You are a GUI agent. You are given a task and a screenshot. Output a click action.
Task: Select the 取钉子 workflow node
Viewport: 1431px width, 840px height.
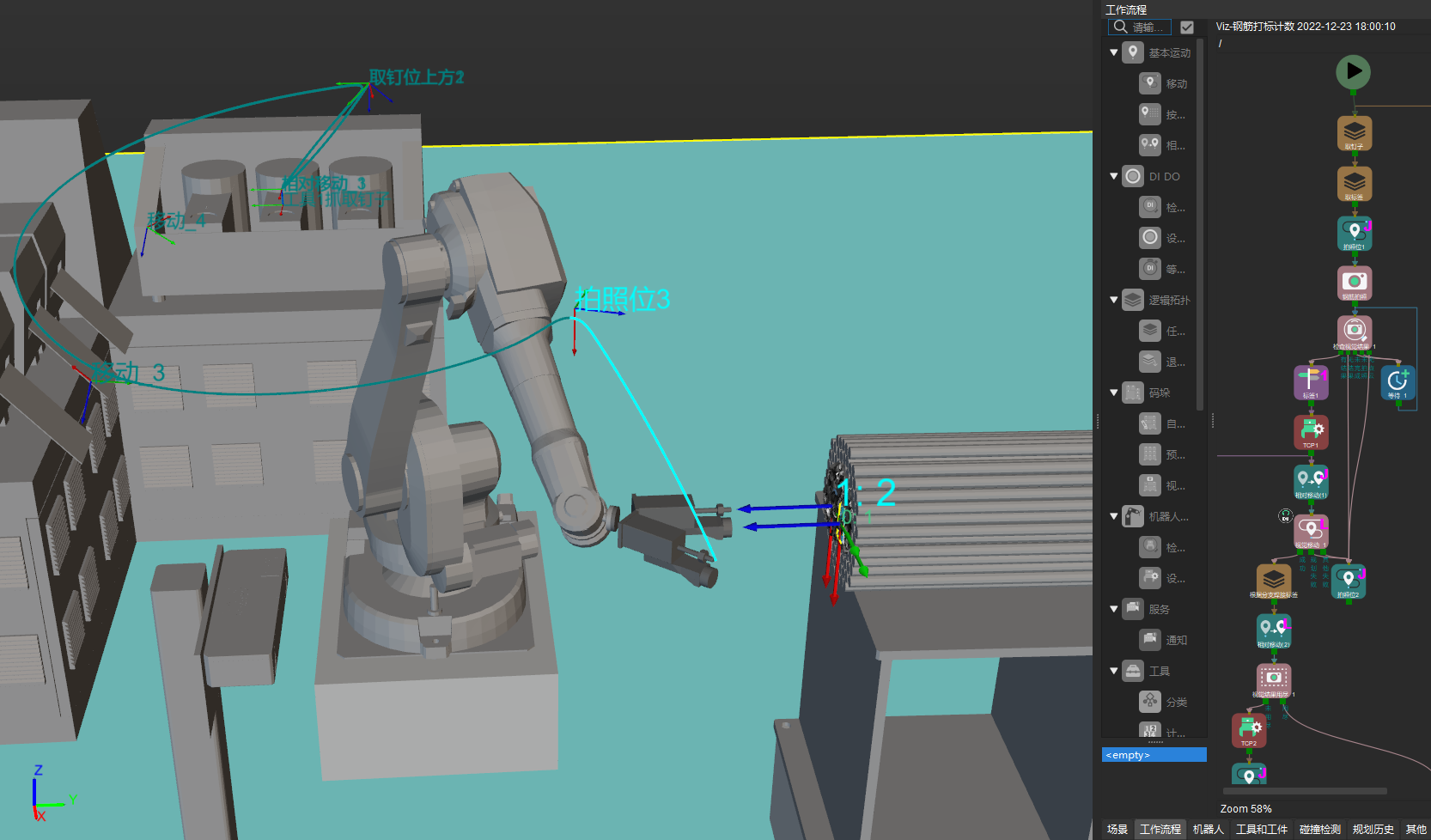pos(1354,132)
